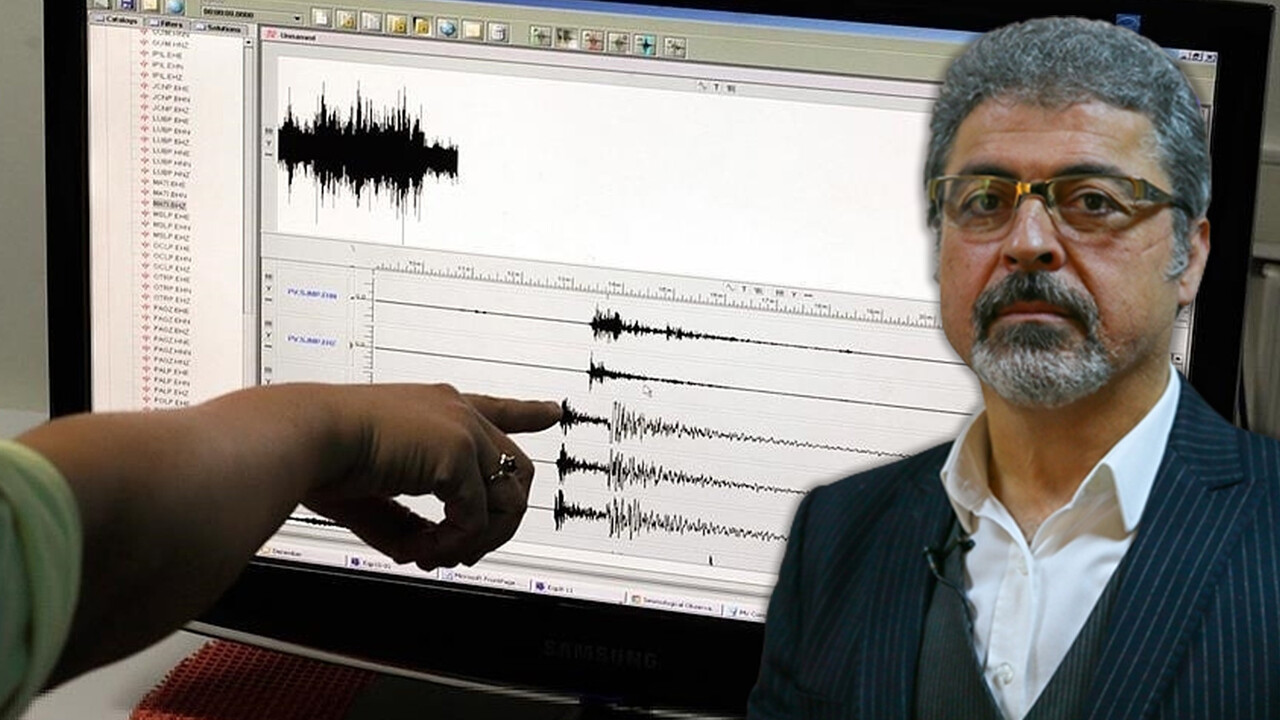Click the red icon beside MSLP EHE
1280x720 pixels.
click(x=145, y=215)
